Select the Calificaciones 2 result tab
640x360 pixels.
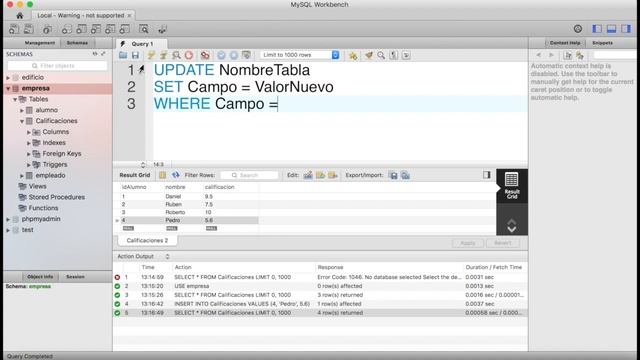pos(147,240)
